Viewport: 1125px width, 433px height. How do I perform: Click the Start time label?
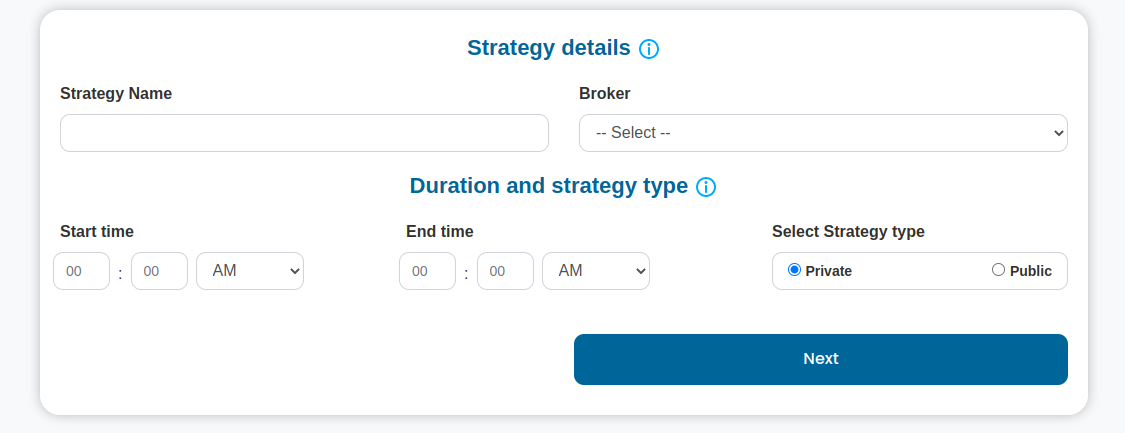[97, 232]
